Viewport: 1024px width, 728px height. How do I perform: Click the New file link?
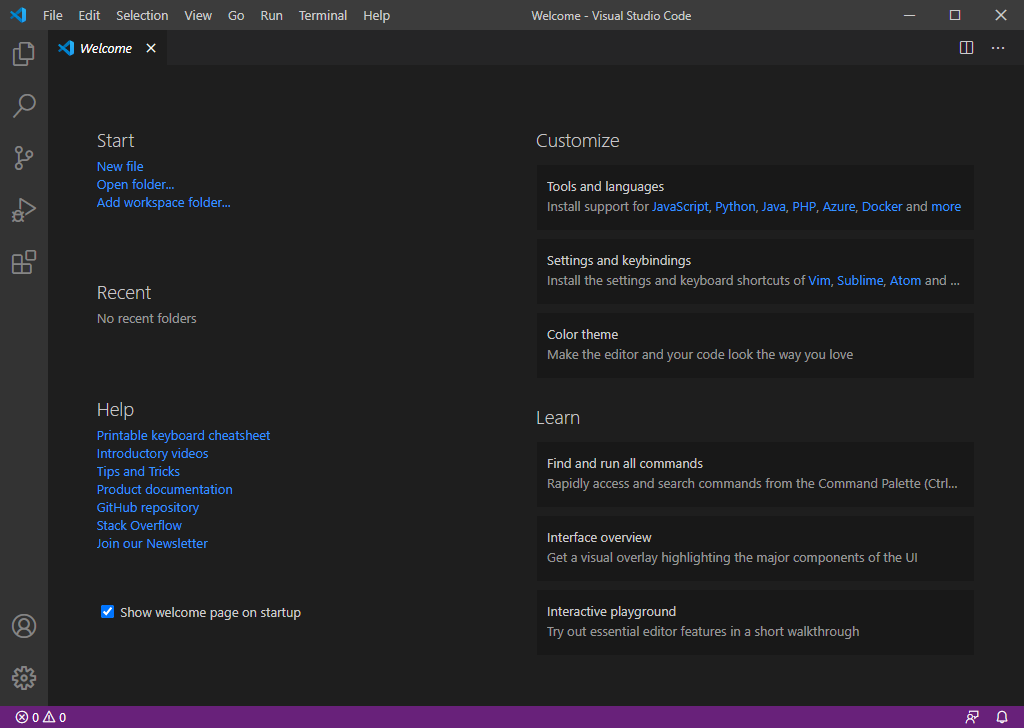click(120, 166)
